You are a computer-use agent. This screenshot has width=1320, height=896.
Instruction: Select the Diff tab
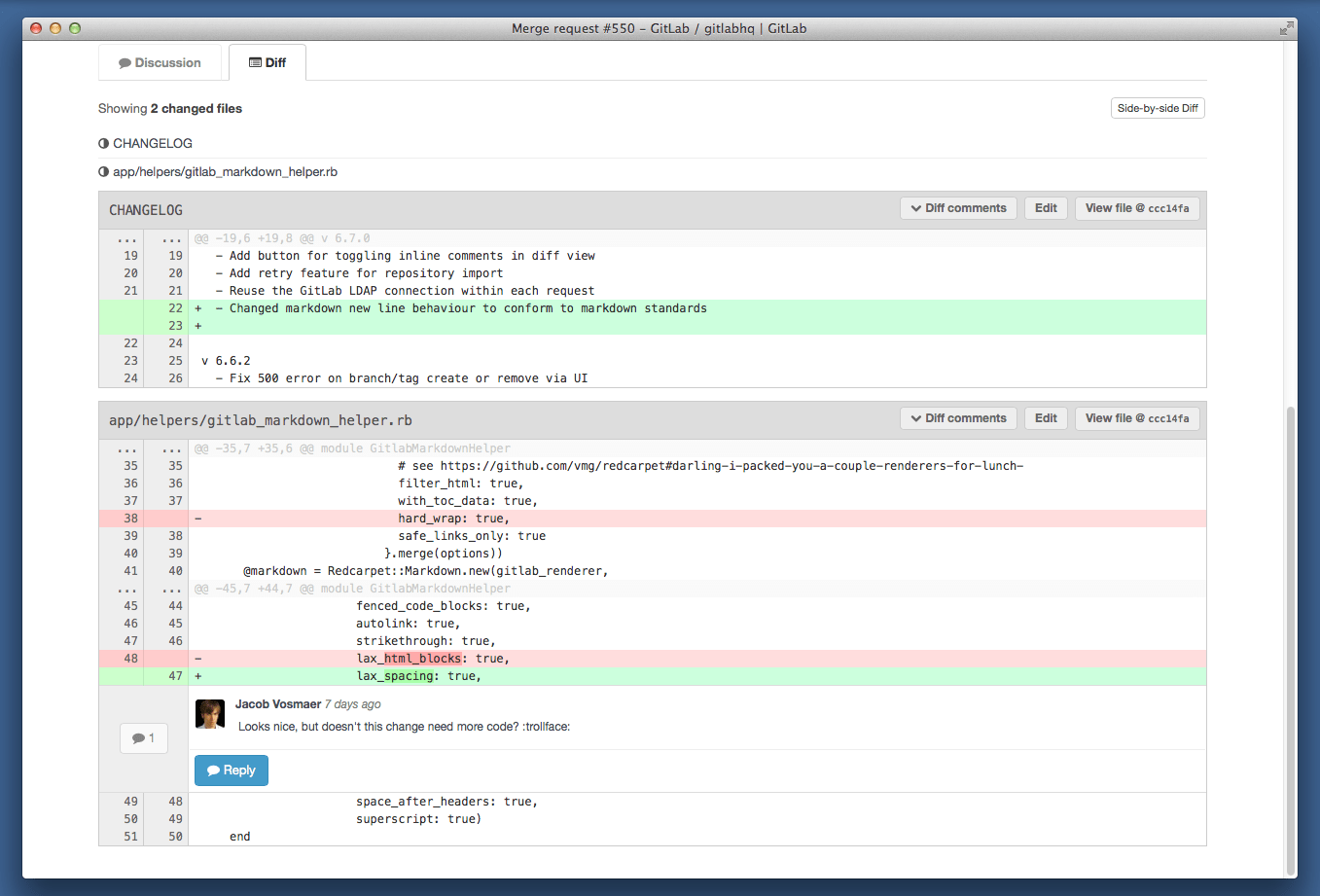268,63
